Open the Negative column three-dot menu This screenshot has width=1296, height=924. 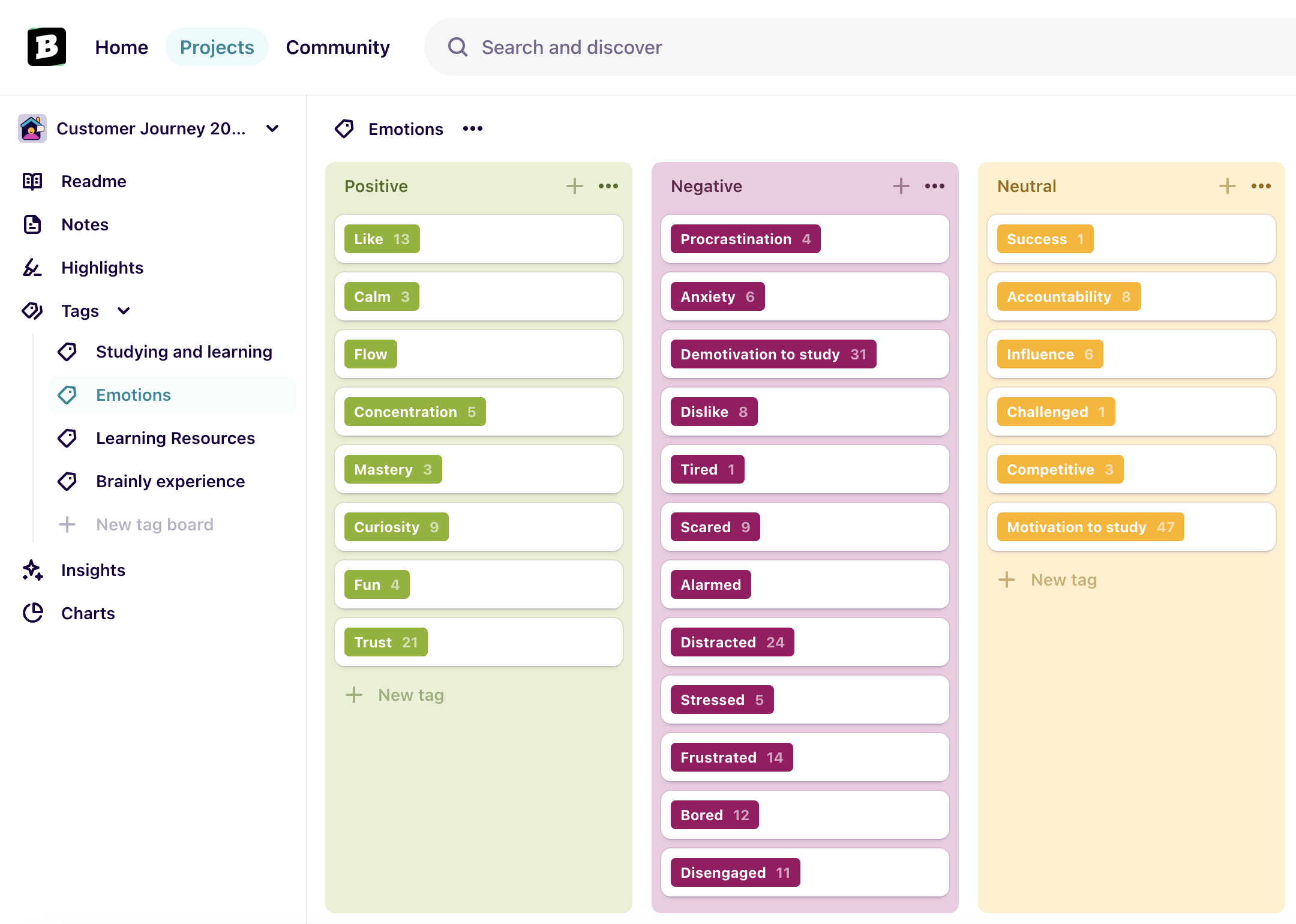pos(935,186)
